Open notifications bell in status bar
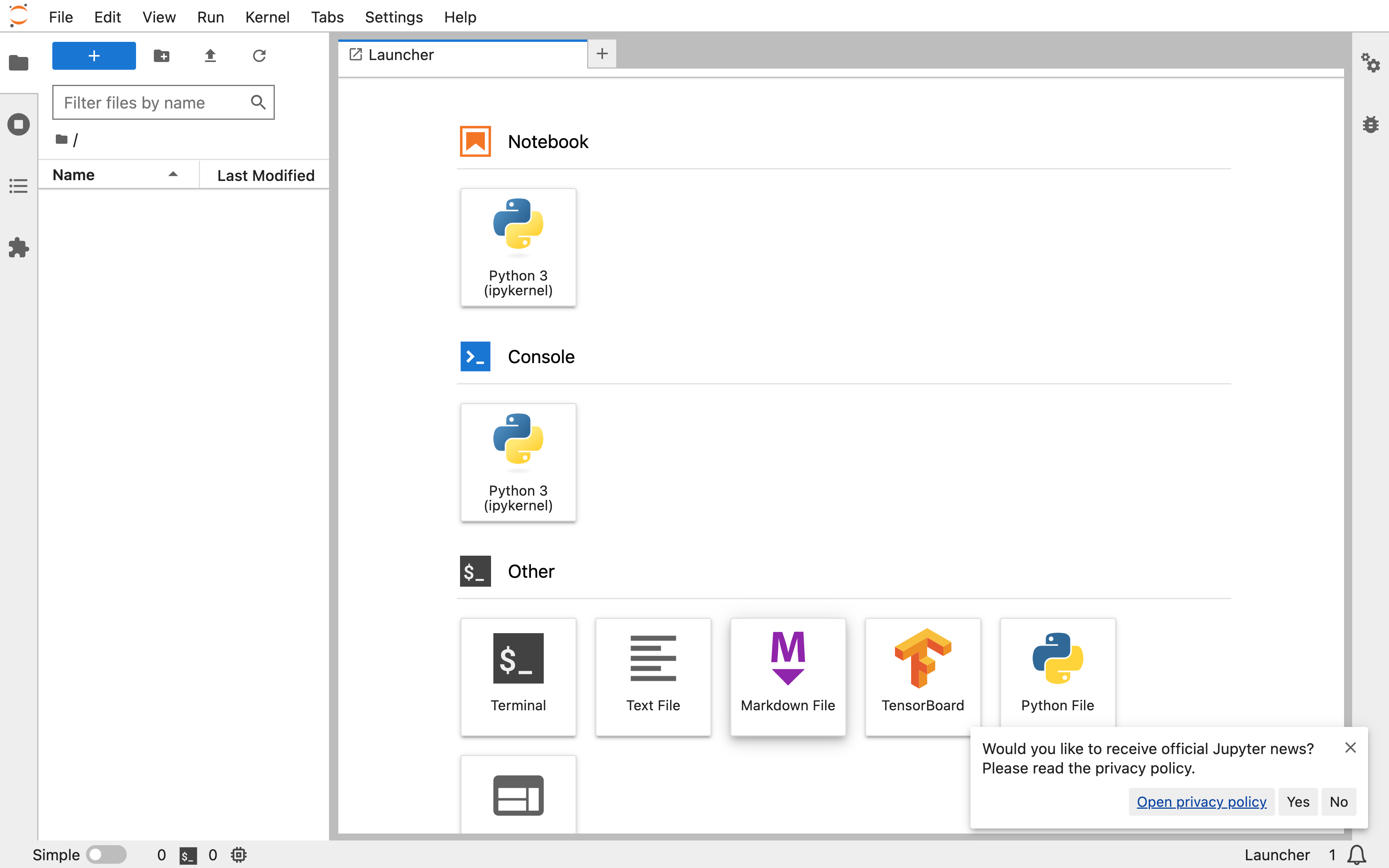This screenshot has width=1389, height=868. pos(1357,855)
